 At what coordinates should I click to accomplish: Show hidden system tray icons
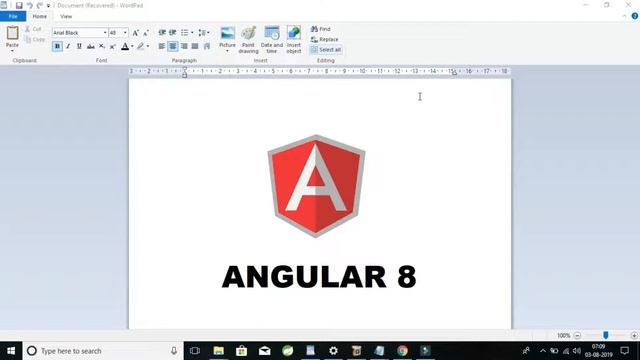[x=542, y=351]
